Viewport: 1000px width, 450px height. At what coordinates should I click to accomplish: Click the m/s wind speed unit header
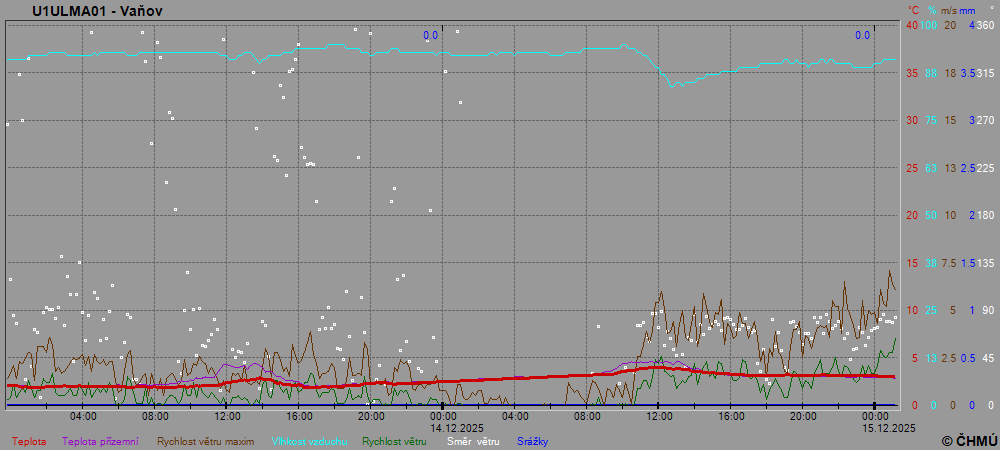click(x=949, y=10)
